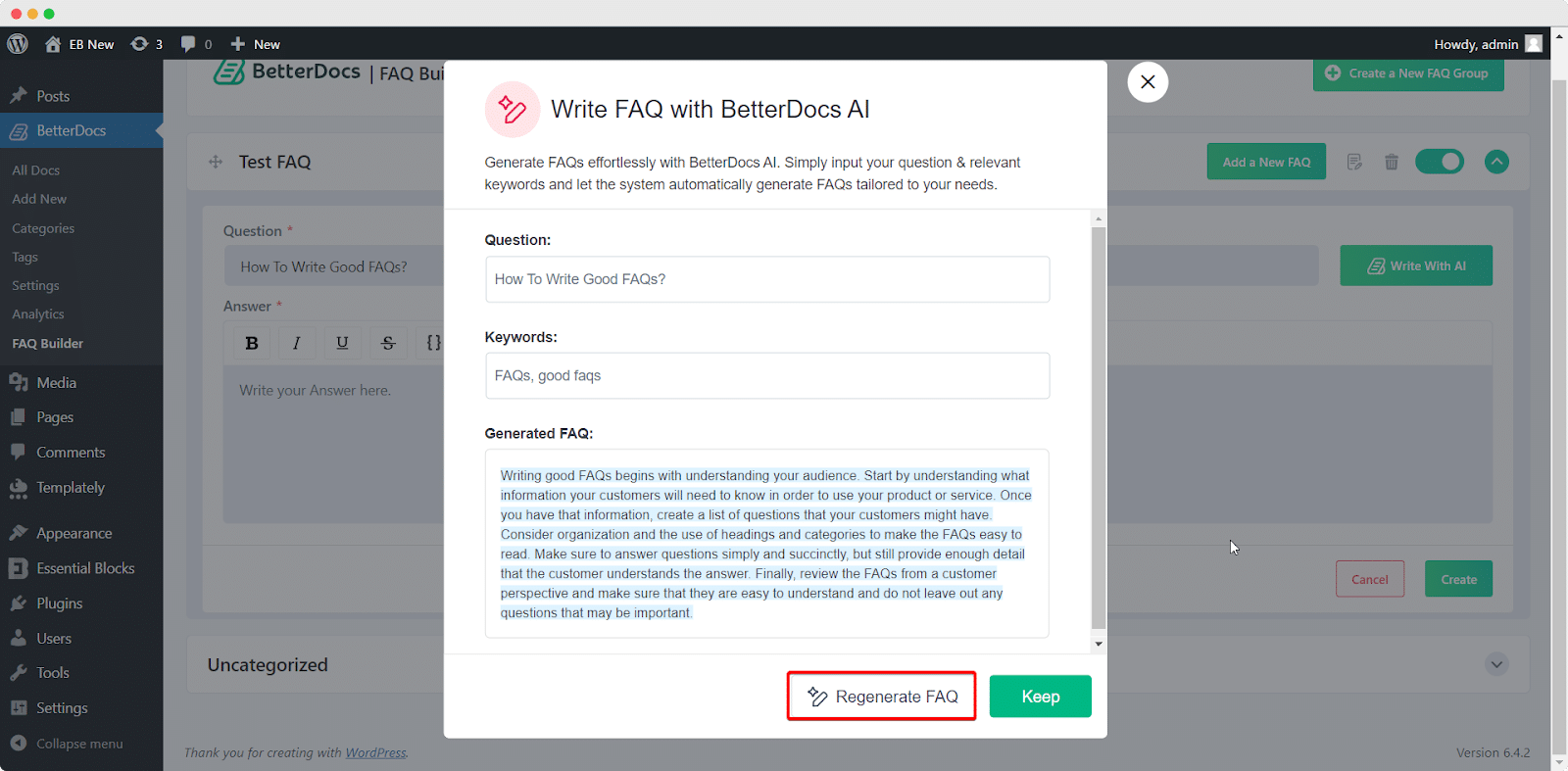Screen dimensions: 1568x771
Task: Disable the Test FAQ toggle switch
Action: [x=1439, y=162]
